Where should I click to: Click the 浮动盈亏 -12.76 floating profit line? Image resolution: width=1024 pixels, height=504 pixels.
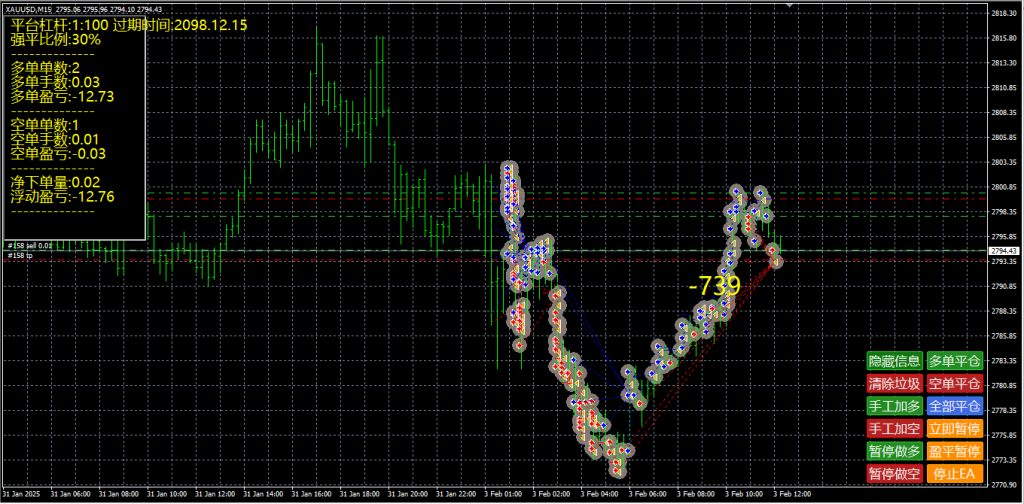point(62,197)
